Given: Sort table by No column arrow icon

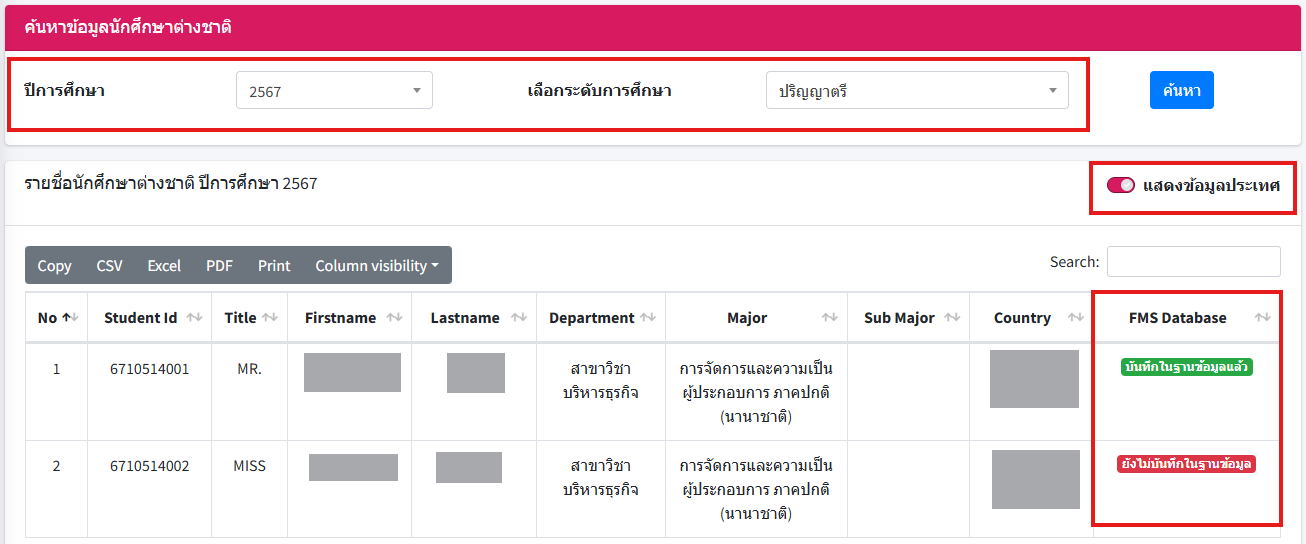Looking at the screenshot, I should [x=69, y=318].
